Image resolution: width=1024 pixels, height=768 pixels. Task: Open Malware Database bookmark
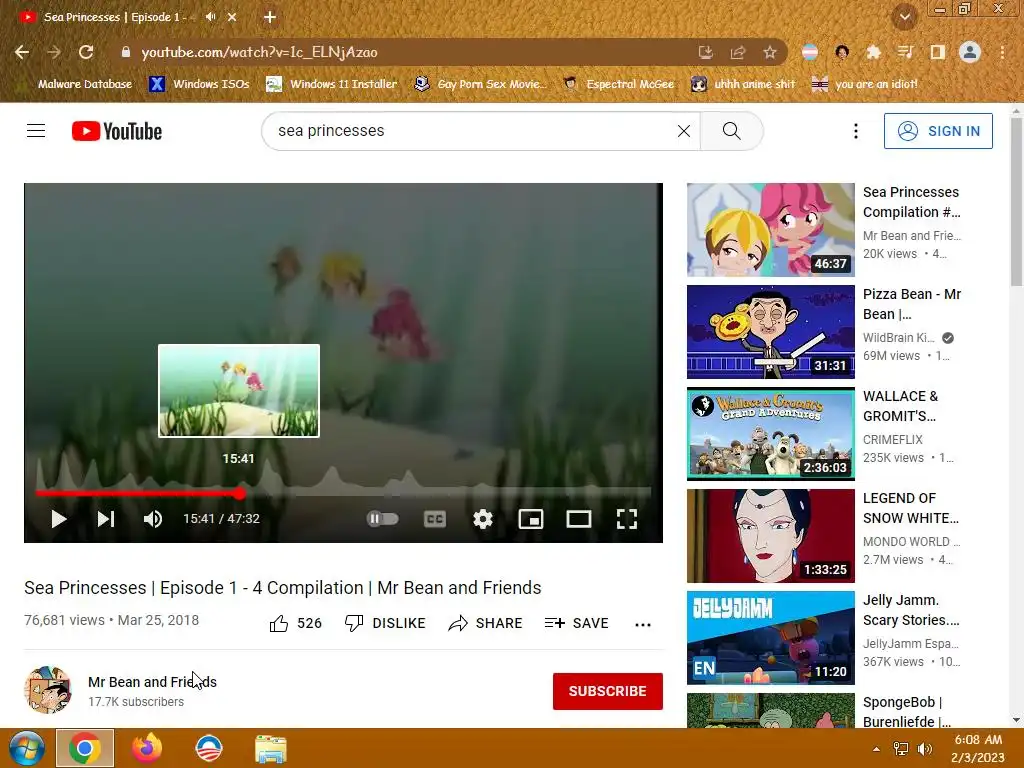click(x=74, y=84)
